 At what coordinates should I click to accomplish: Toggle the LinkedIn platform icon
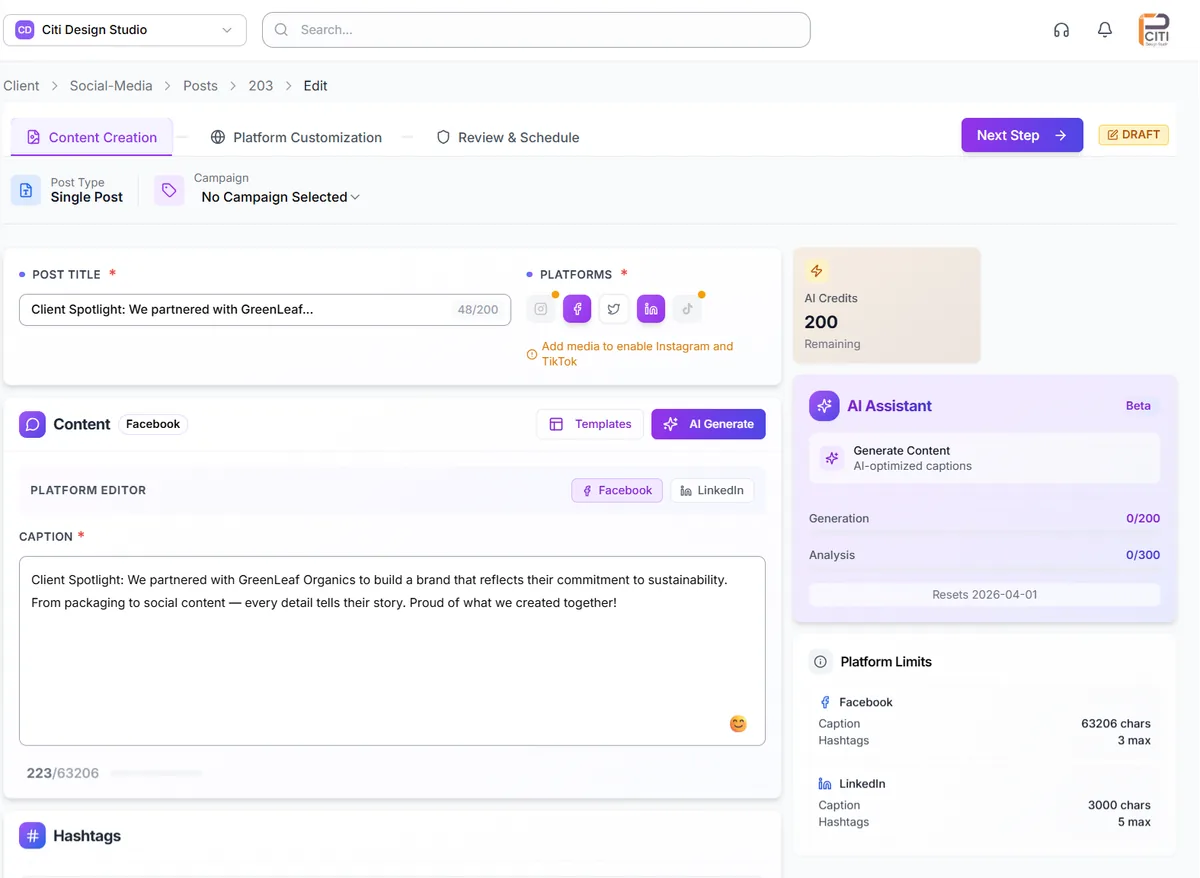651,309
